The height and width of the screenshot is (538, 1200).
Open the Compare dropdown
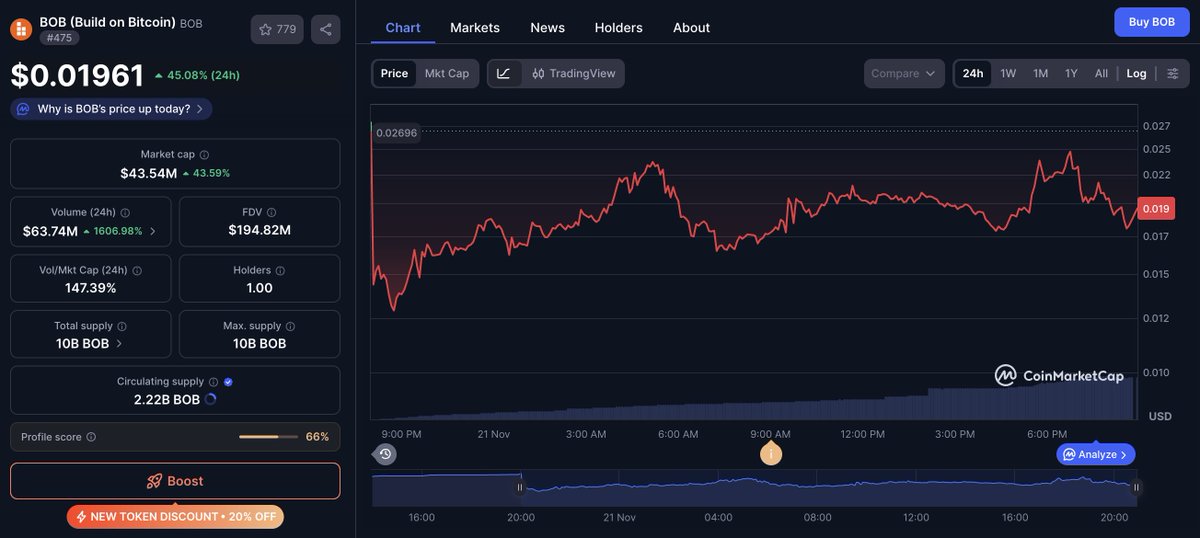[x=904, y=73]
